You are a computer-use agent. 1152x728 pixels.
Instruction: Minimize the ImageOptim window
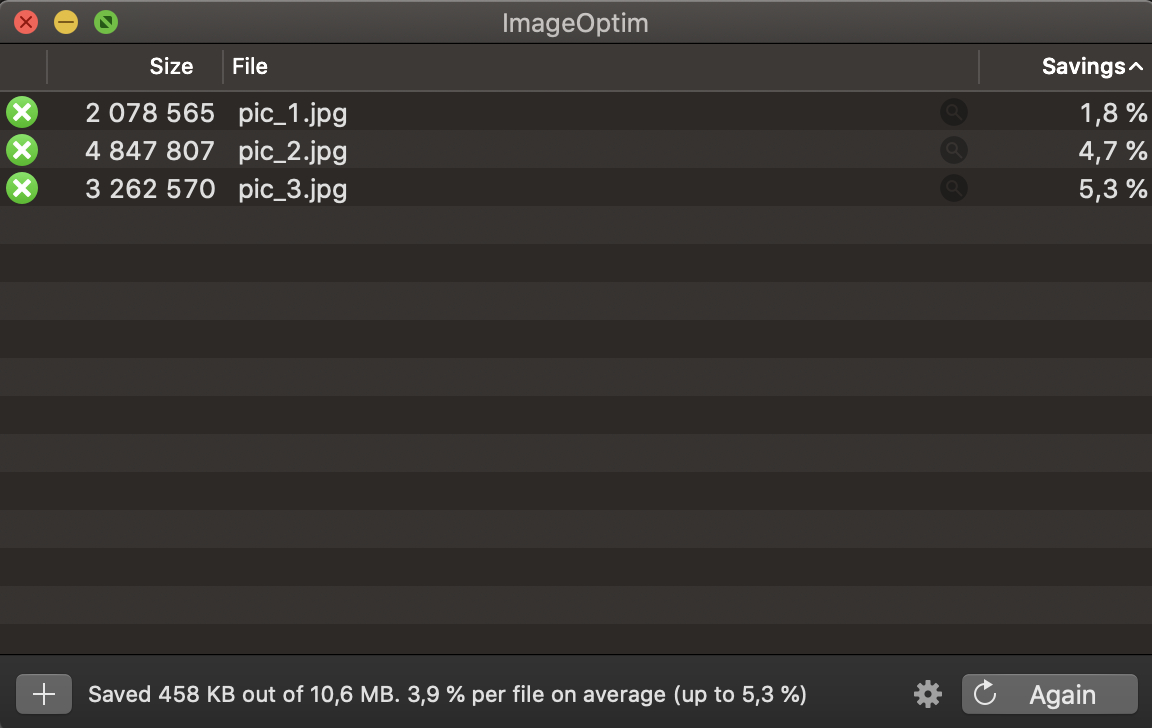point(66,22)
